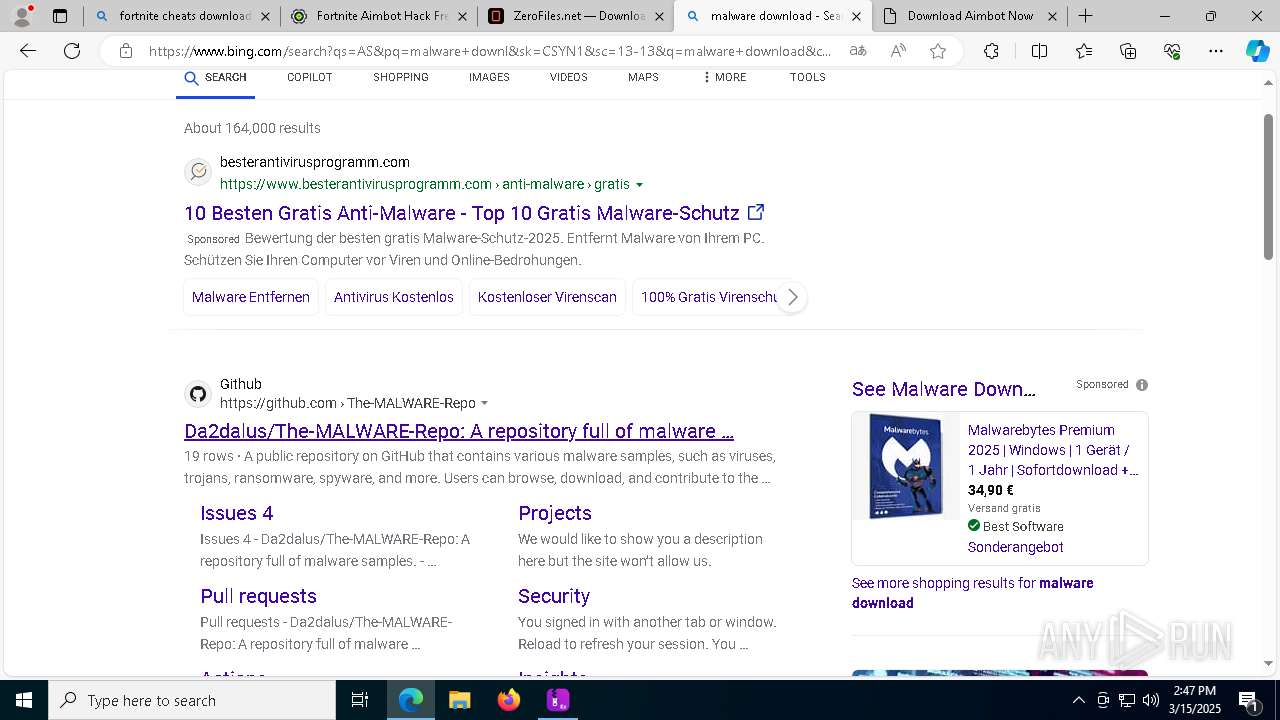
Task: Open the Issues 4 sublink
Action: pyautogui.click(x=237, y=513)
